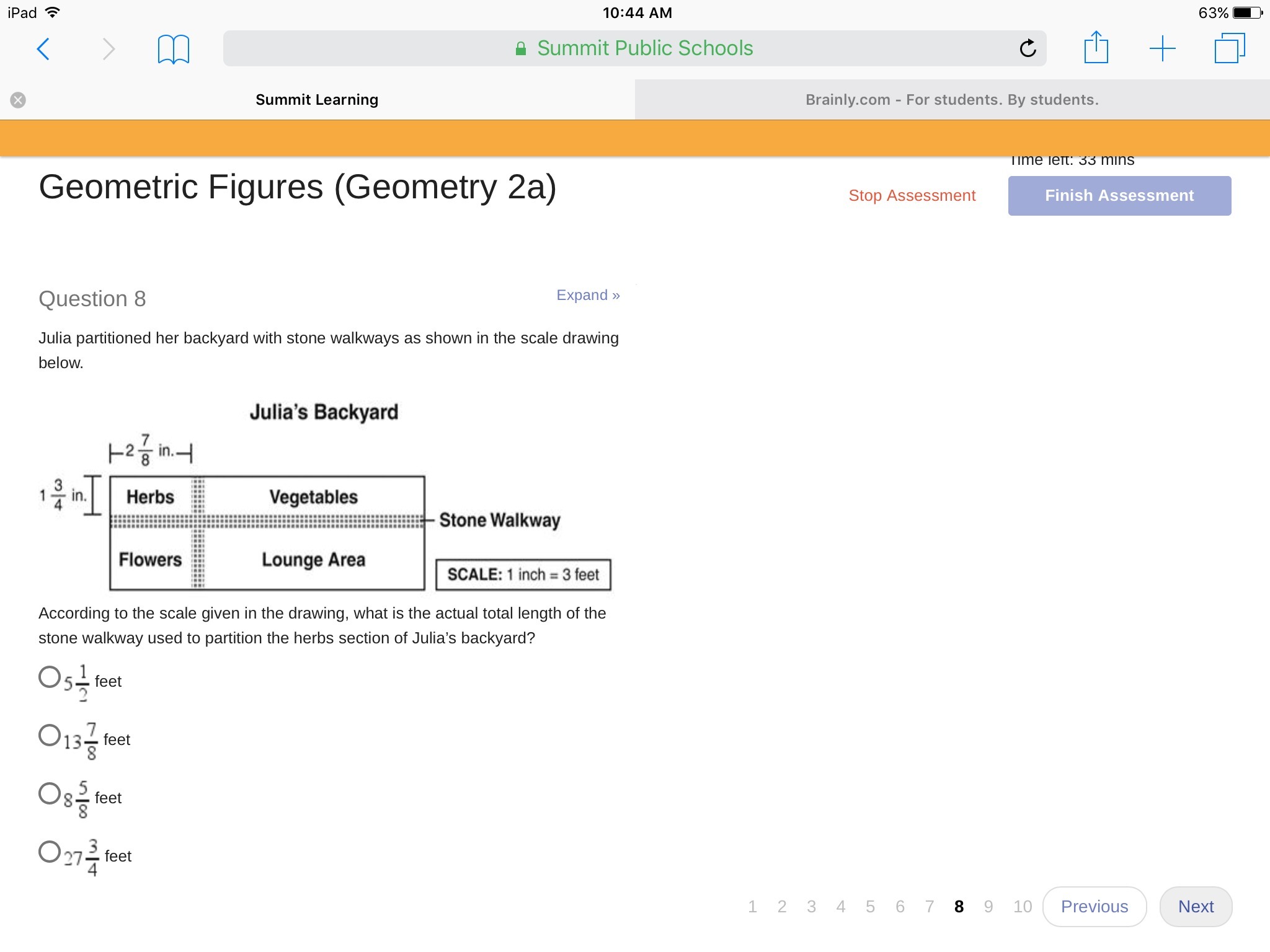Click the Stop Assessment link
Screen dimensions: 1270x952
coord(912,196)
